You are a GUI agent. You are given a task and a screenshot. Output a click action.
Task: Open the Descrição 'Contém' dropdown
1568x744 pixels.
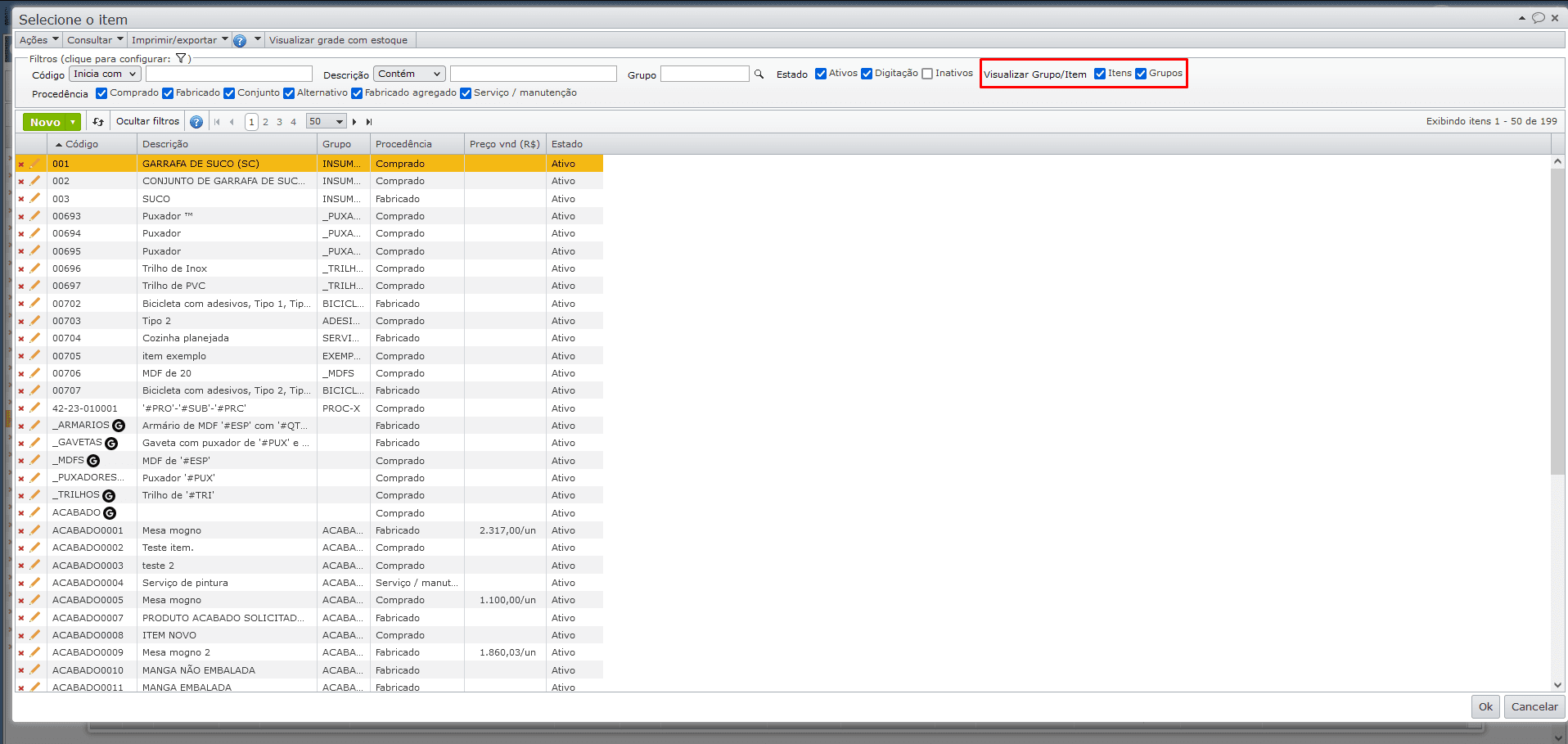(x=409, y=74)
